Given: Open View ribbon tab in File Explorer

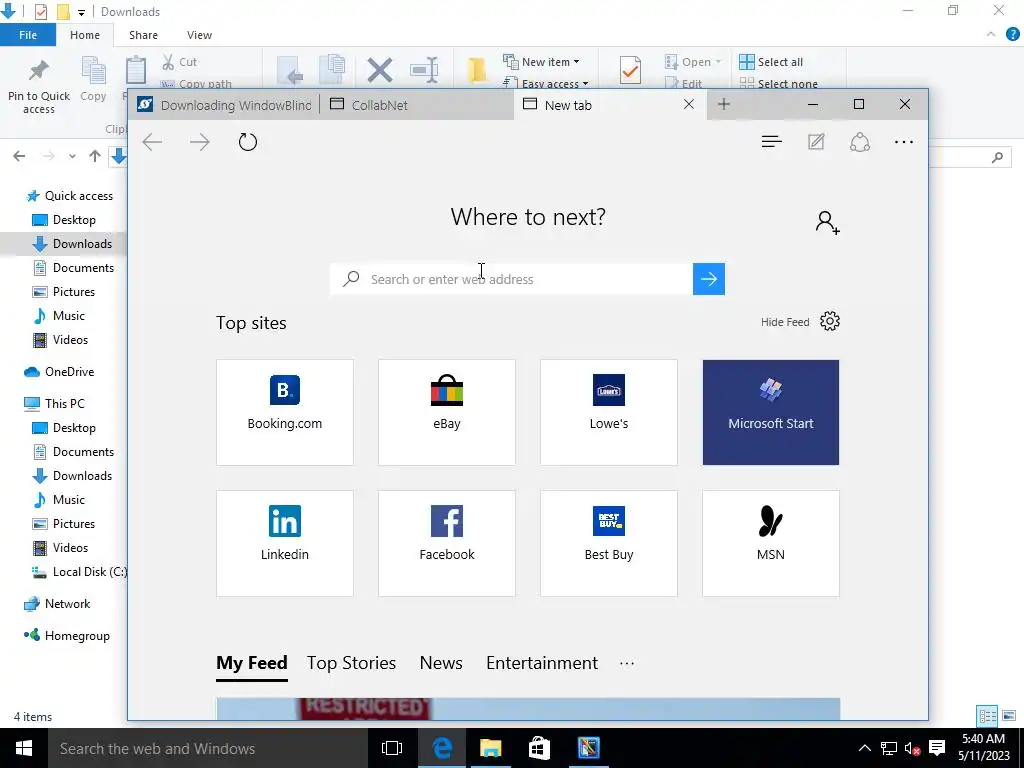Looking at the screenshot, I should [199, 35].
